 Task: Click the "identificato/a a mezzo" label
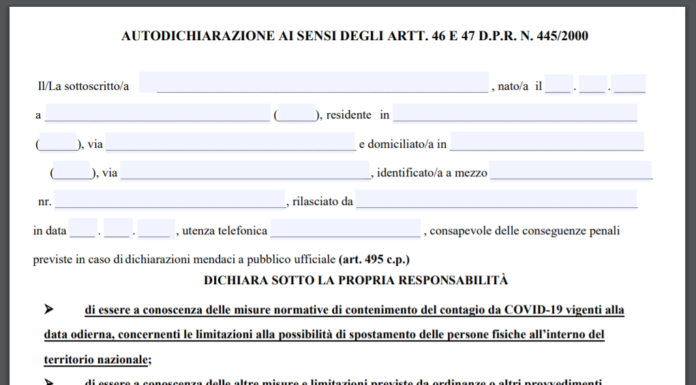(432, 173)
